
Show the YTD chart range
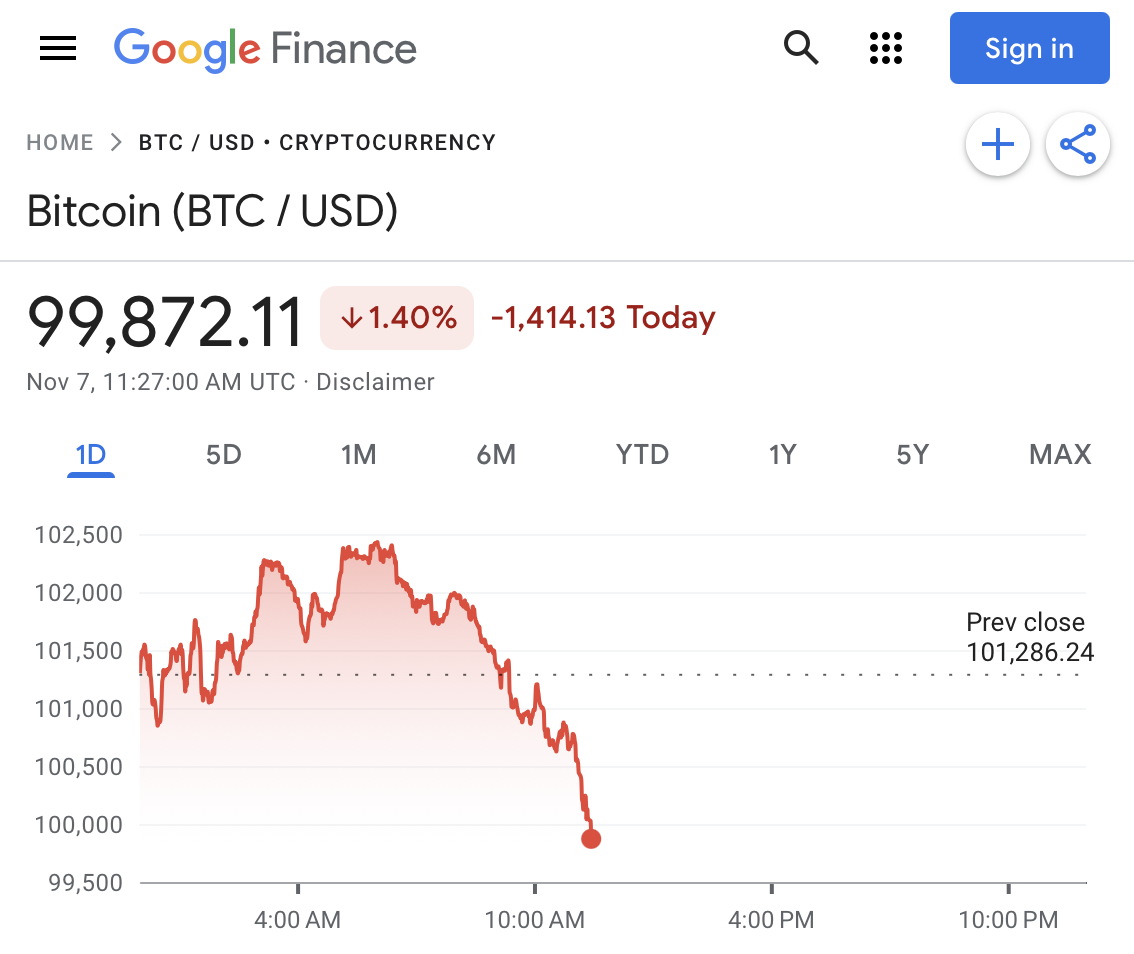(x=642, y=456)
